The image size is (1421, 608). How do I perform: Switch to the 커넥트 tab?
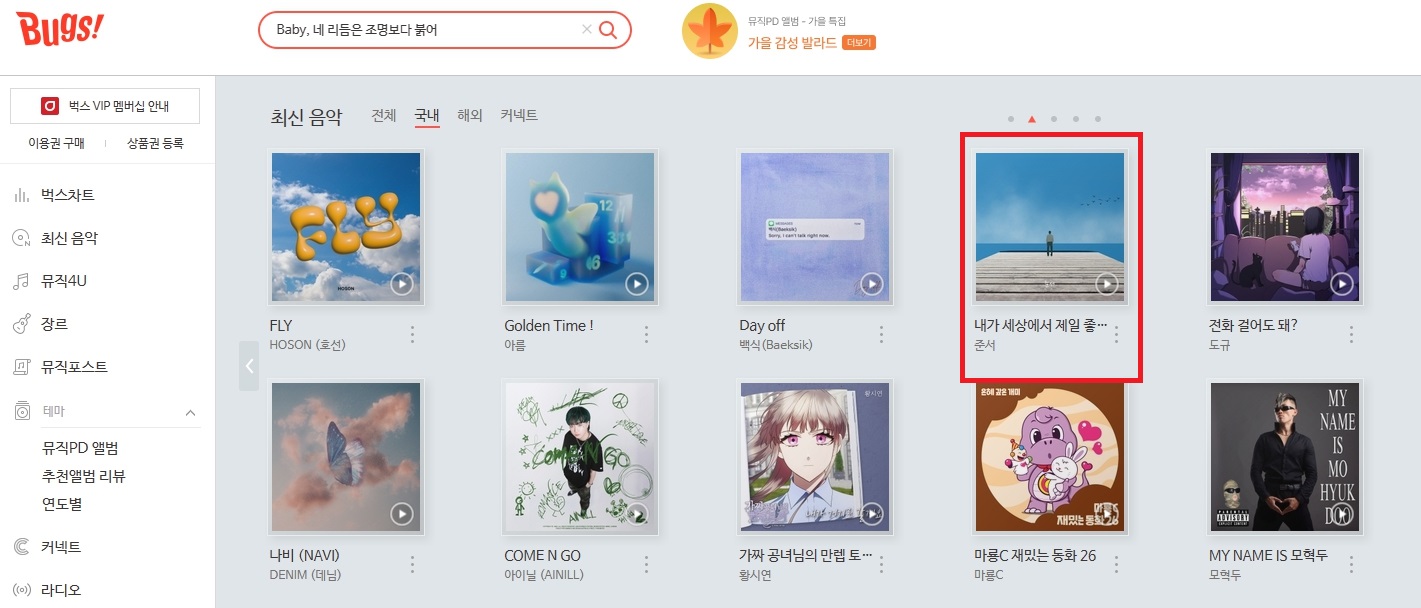pyautogui.click(x=519, y=116)
